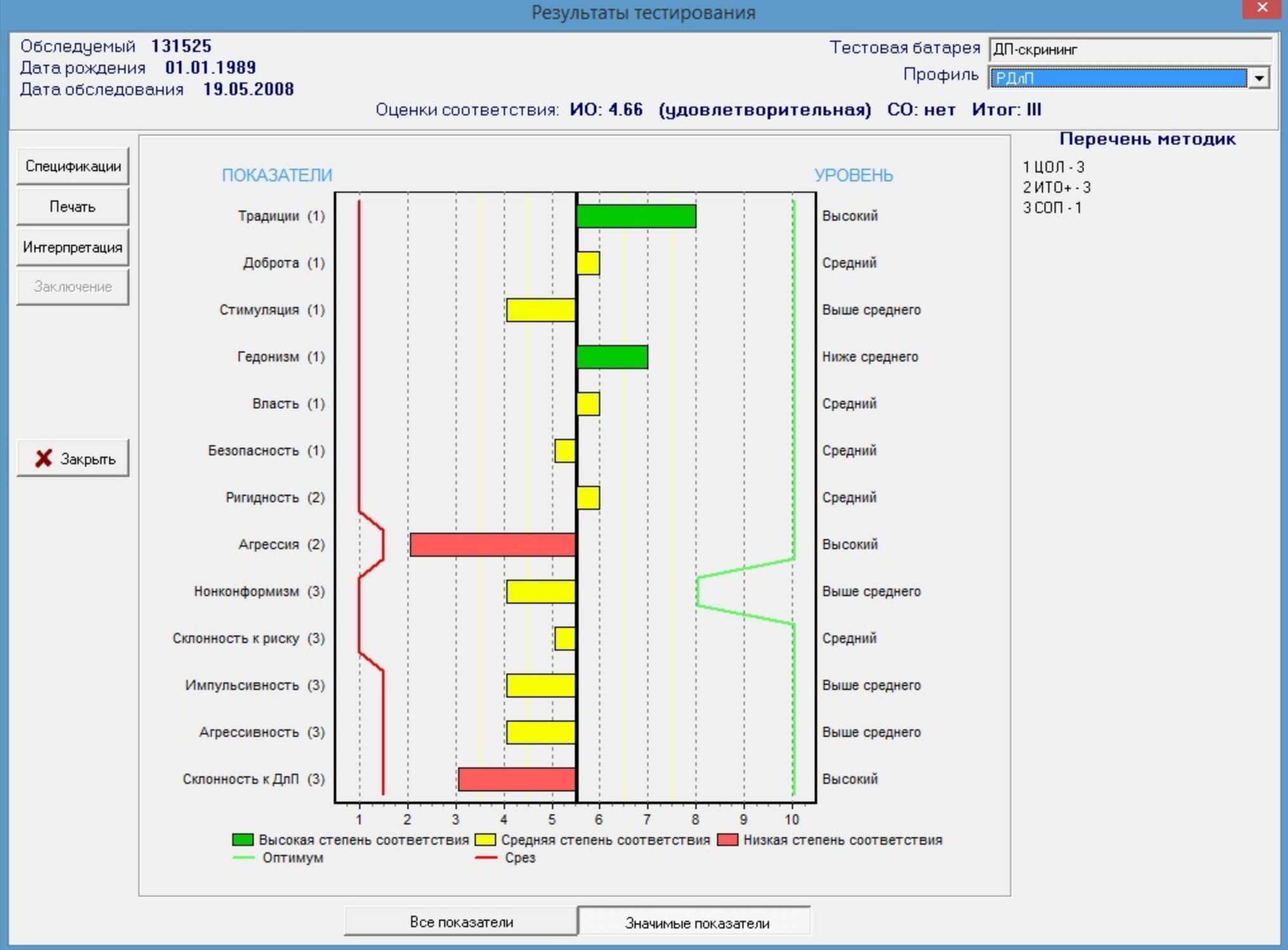
Task: Click the disabled Заключение button
Action: [x=73, y=287]
